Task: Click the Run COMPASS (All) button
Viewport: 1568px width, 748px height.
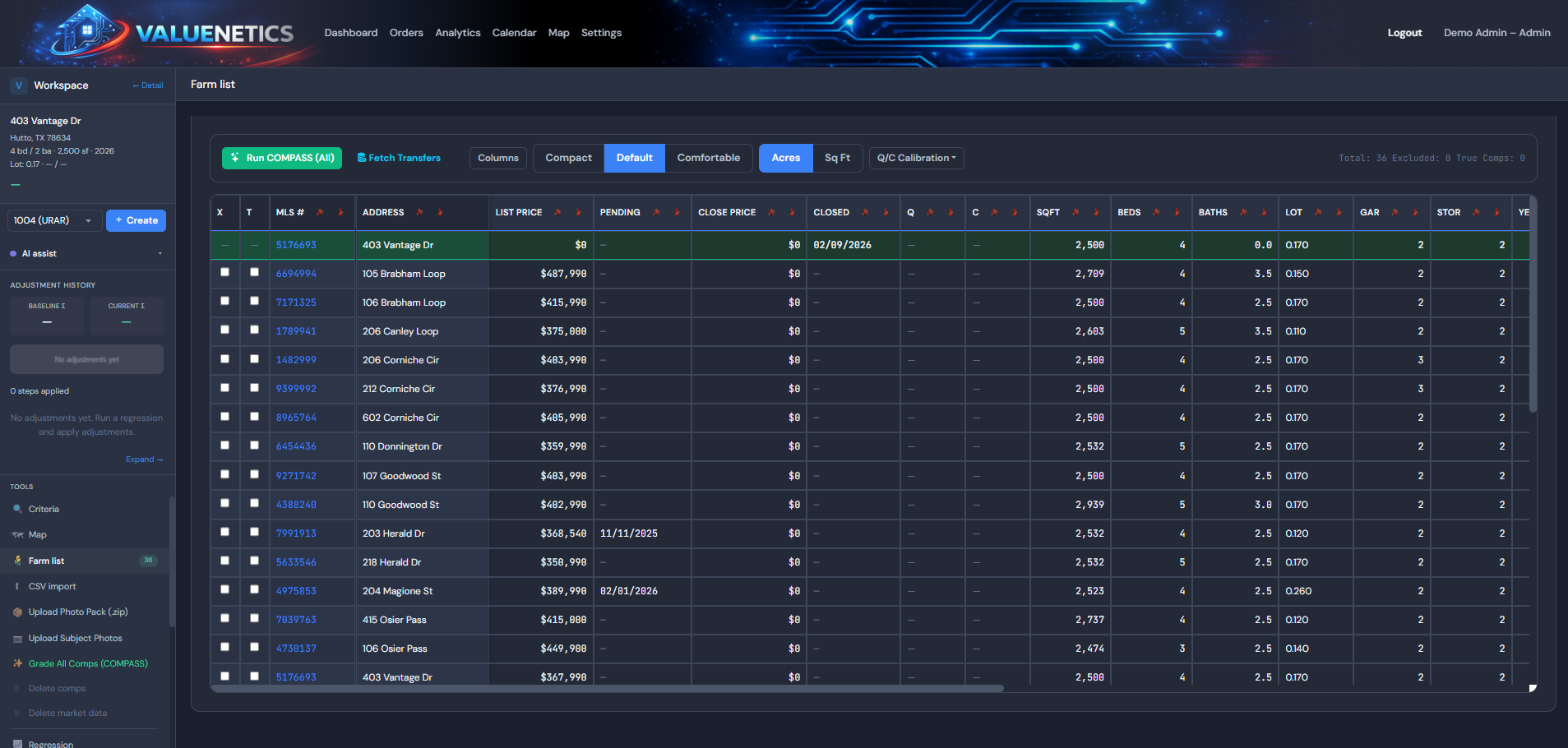Action: (281, 158)
